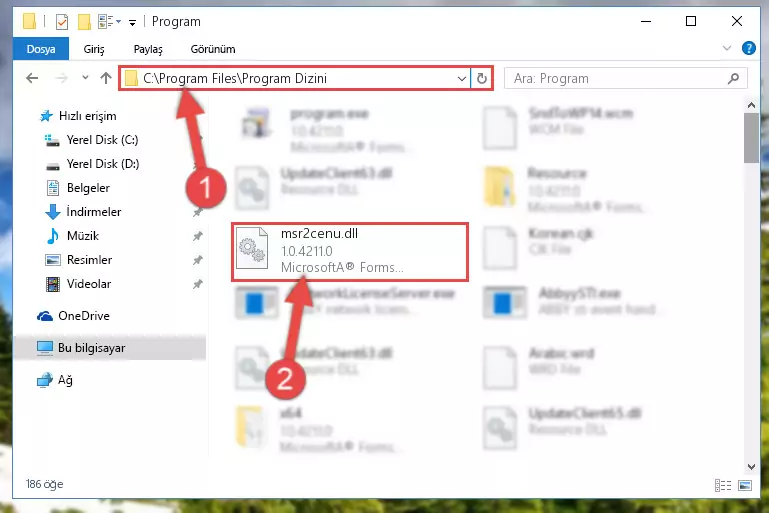Click the back navigation arrow
769x513 pixels.
[x=32, y=78]
